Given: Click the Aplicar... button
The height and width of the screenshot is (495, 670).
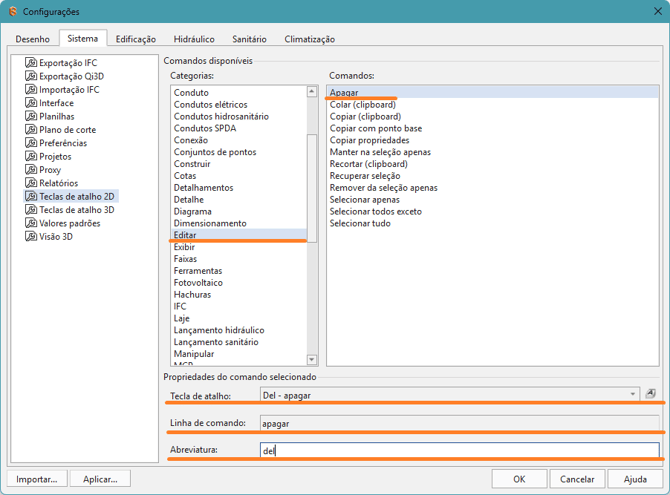Looking at the screenshot, I should 100,479.
